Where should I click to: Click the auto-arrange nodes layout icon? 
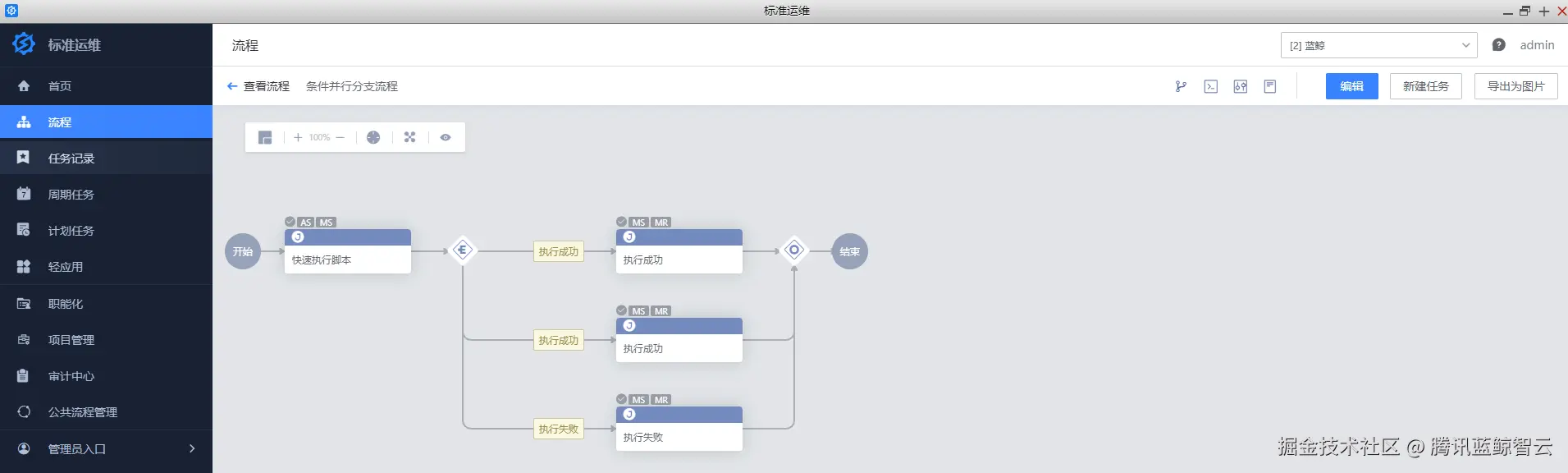(x=409, y=138)
